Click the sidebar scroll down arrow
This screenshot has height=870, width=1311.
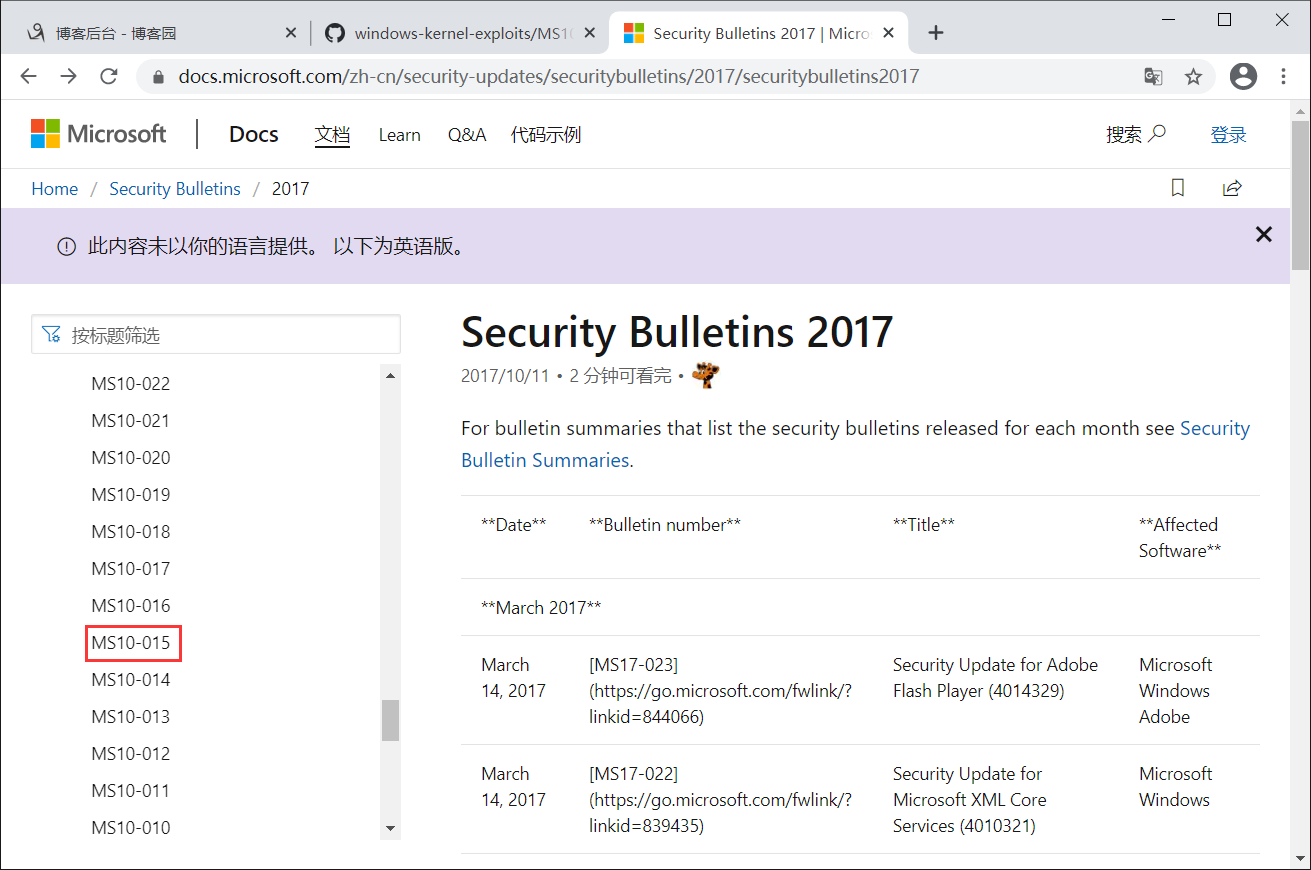pos(390,829)
